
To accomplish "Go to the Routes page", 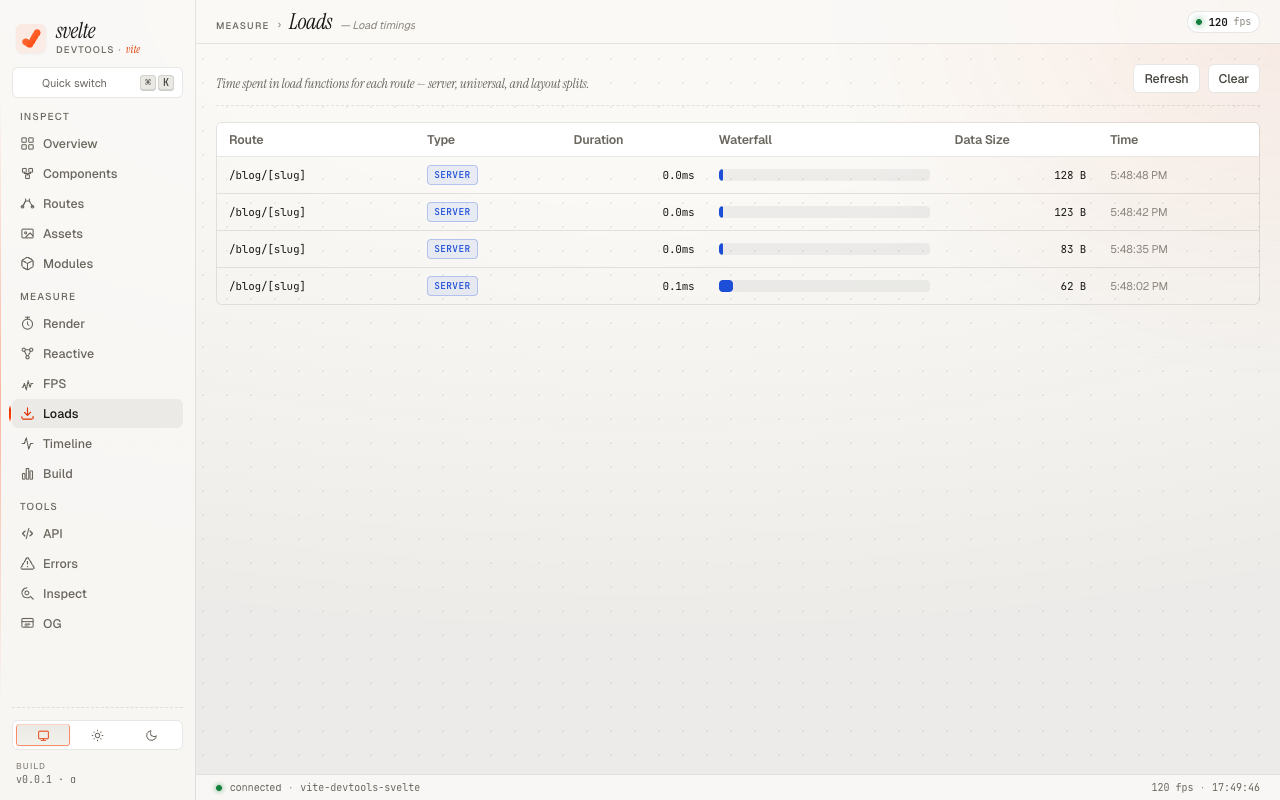I will [97, 204].
